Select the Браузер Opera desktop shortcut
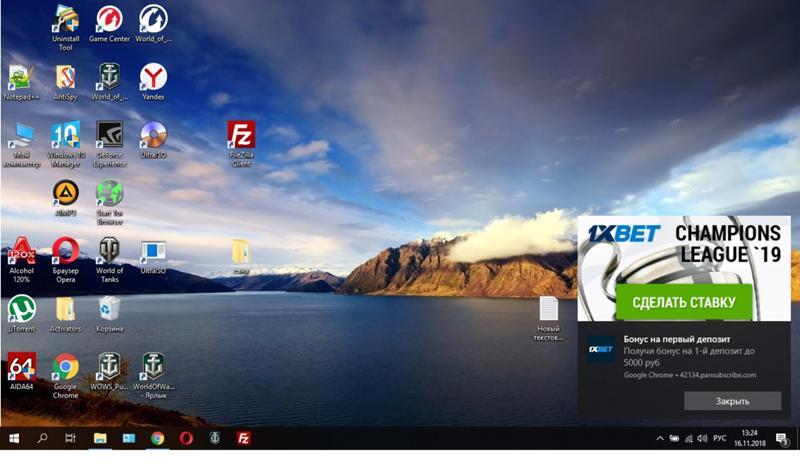Image resolution: width=800 pixels, height=471 pixels. 65,260
